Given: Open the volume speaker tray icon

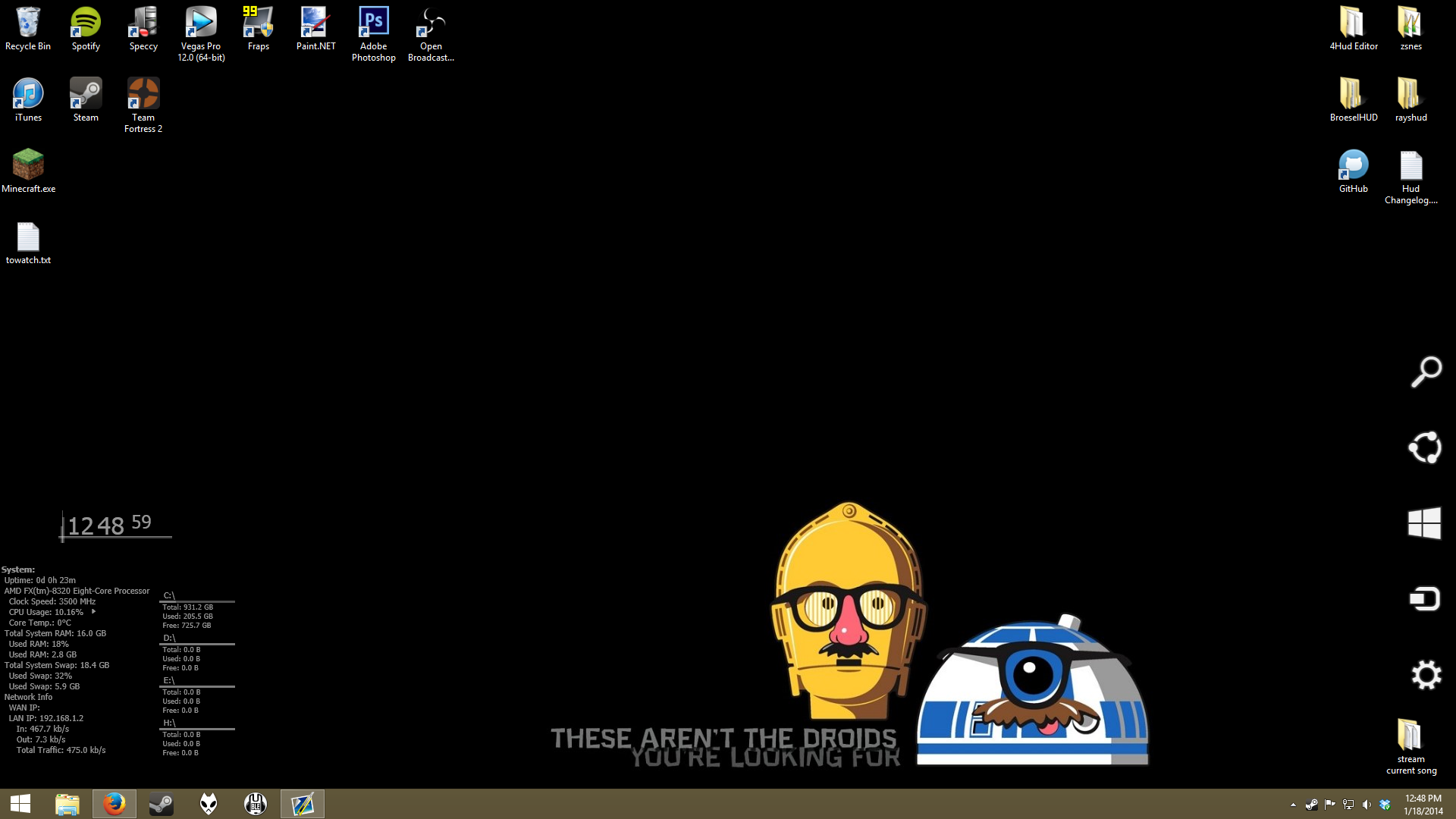Looking at the screenshot, I should click(1367, 805).
